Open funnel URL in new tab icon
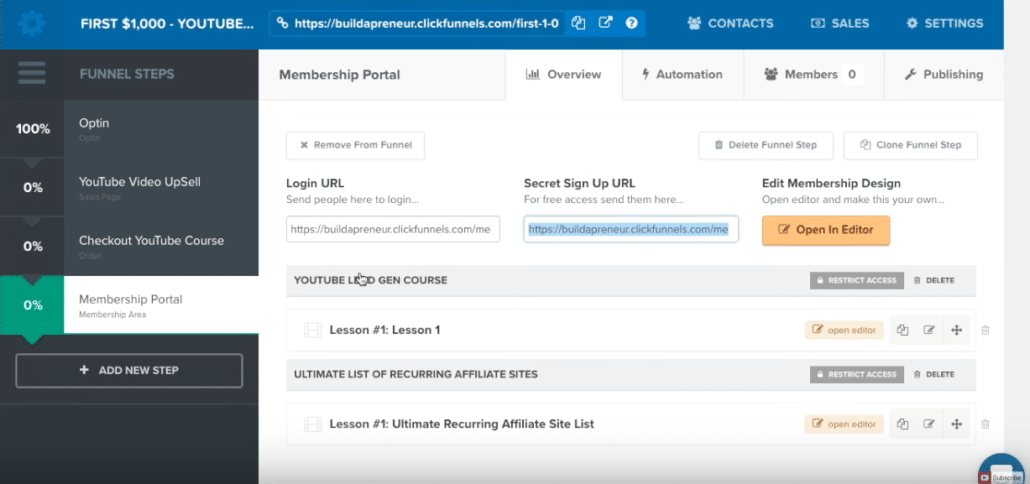This screenshot has width=1030, height=484. 605,23
